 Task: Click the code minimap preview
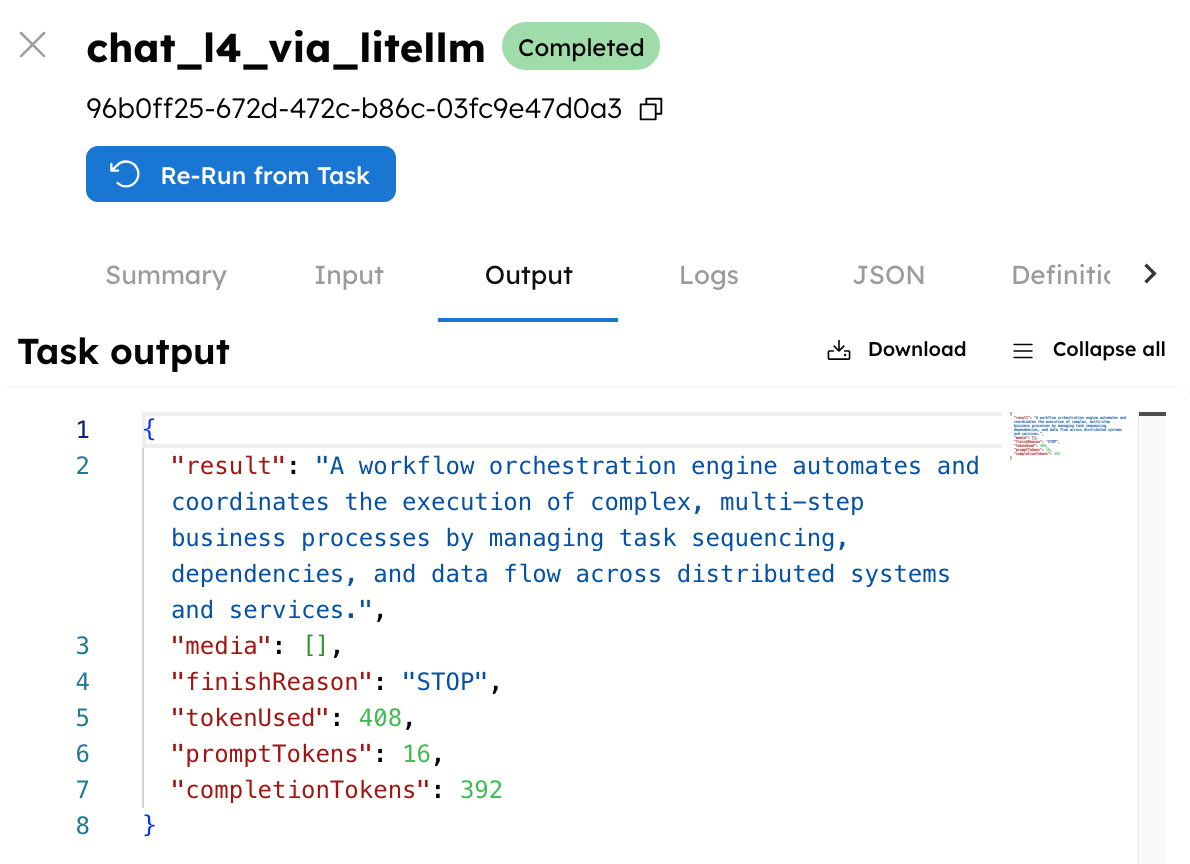pos(1069,436)
